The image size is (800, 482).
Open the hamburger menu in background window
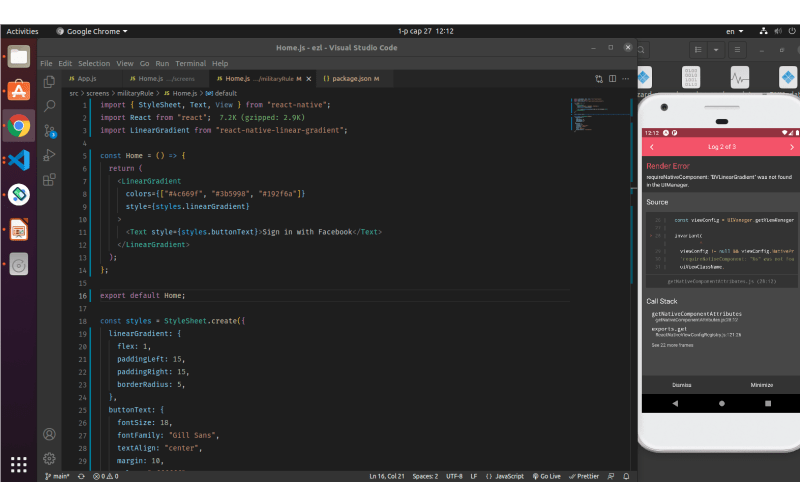click(x=737, y=50)
